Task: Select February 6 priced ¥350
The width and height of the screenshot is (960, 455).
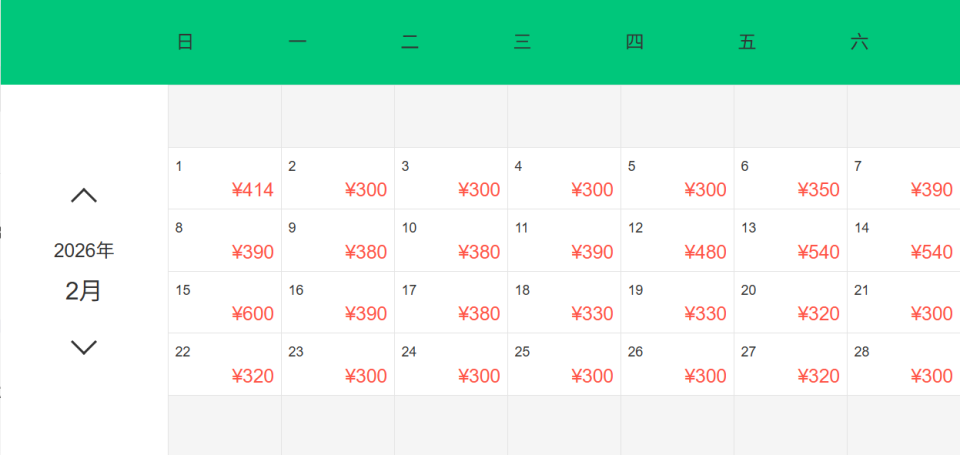Action: (790, 179)
